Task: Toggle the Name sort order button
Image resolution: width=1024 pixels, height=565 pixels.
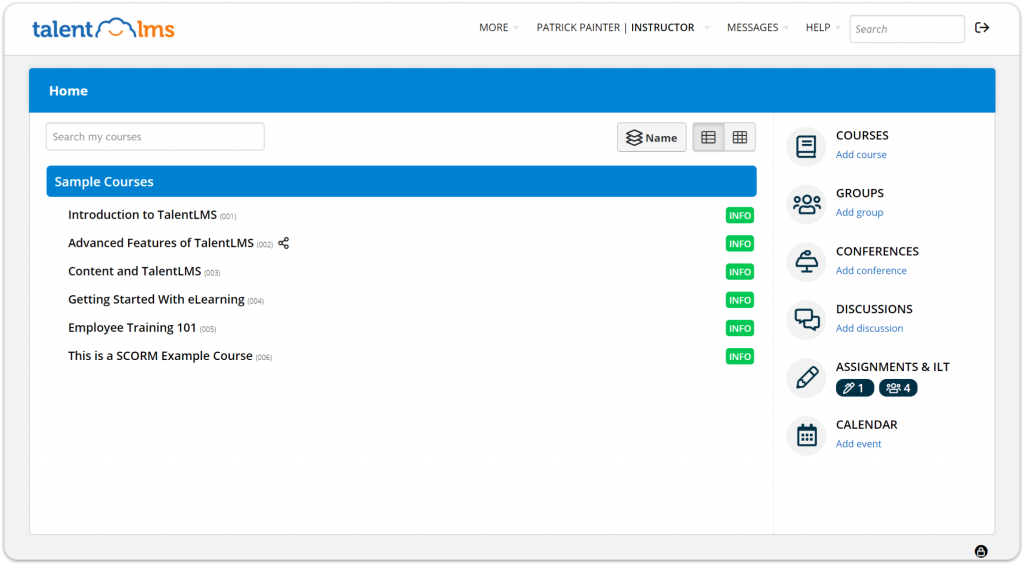Action: [x=652, y=138]
